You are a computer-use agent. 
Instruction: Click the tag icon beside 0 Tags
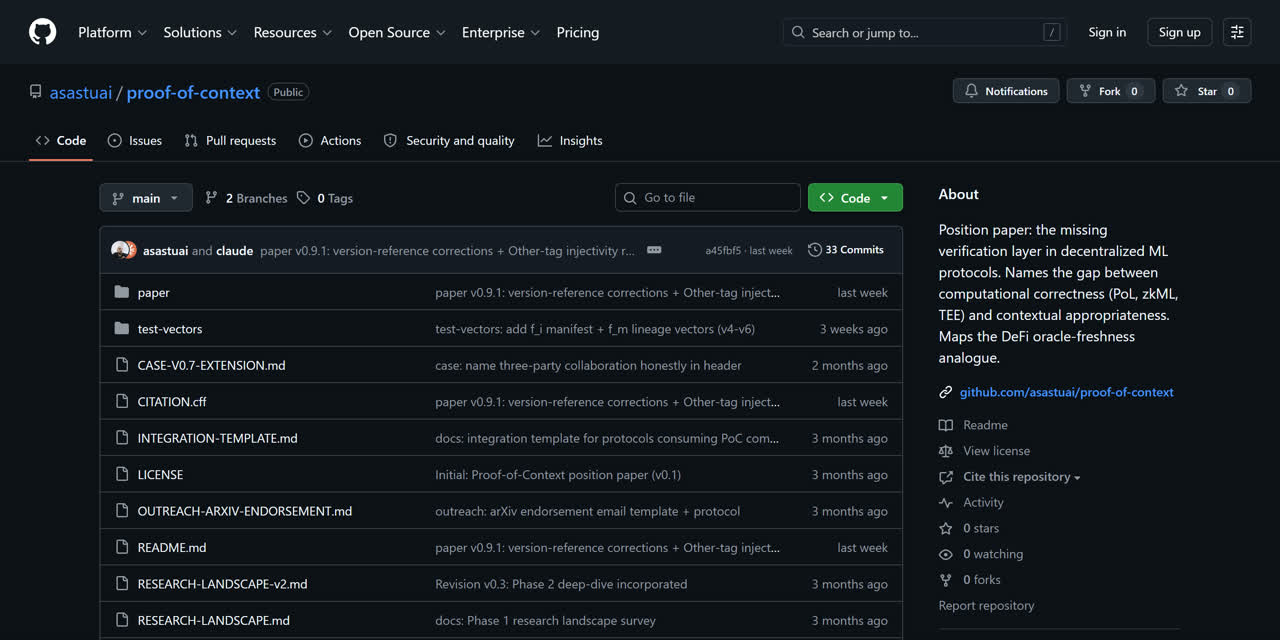pos(304,198)
